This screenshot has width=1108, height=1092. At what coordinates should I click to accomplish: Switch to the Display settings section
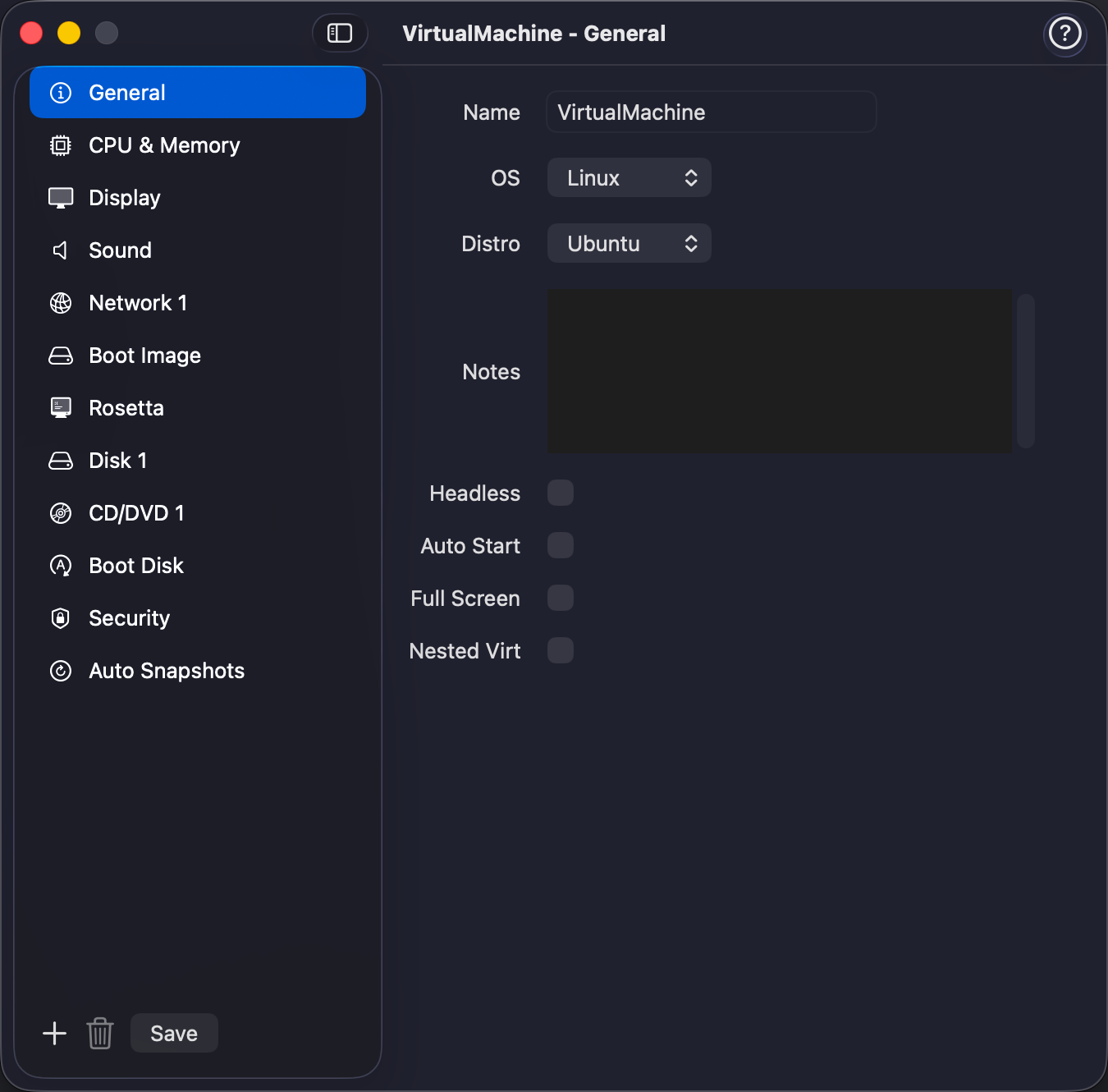pyautogui.click(x=125, y=198)
